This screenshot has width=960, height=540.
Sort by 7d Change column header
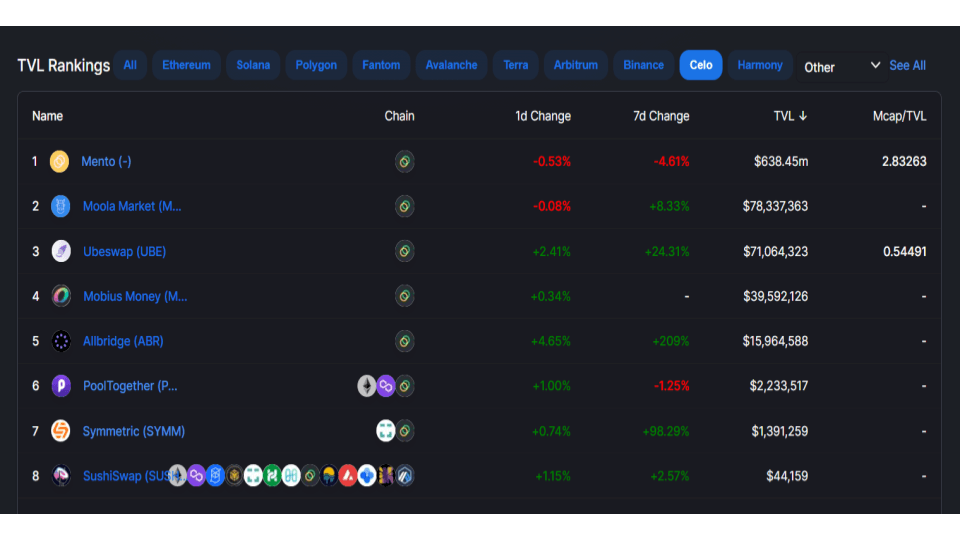(661, 116)
